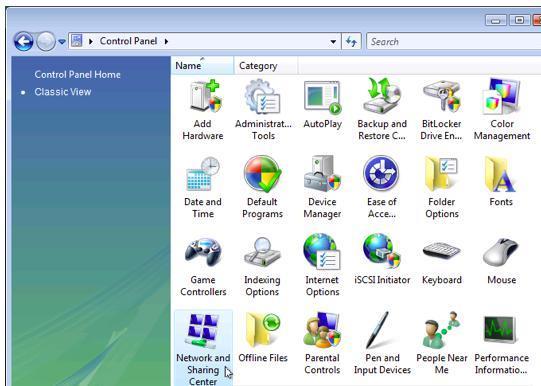
Task: Open Administrative Tools
Action: (263, 110)
